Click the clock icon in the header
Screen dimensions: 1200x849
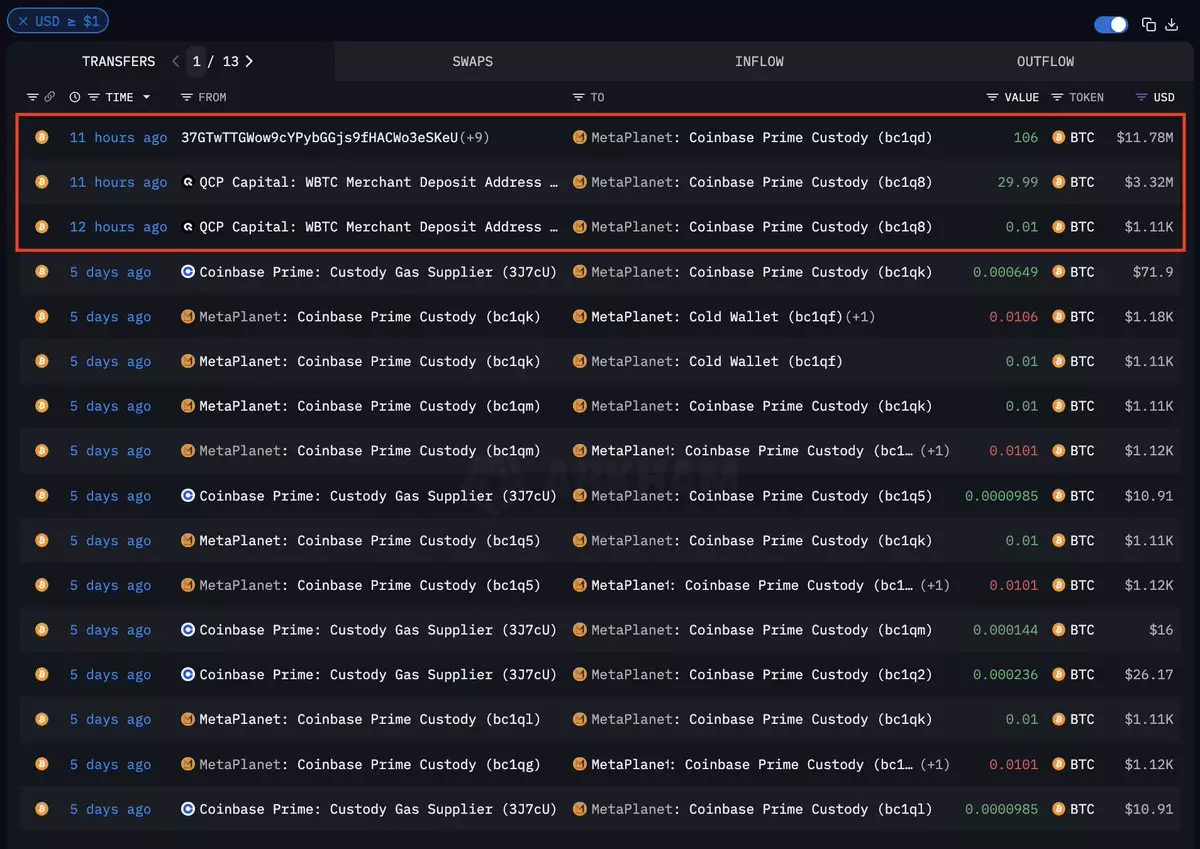click(75, 97)
